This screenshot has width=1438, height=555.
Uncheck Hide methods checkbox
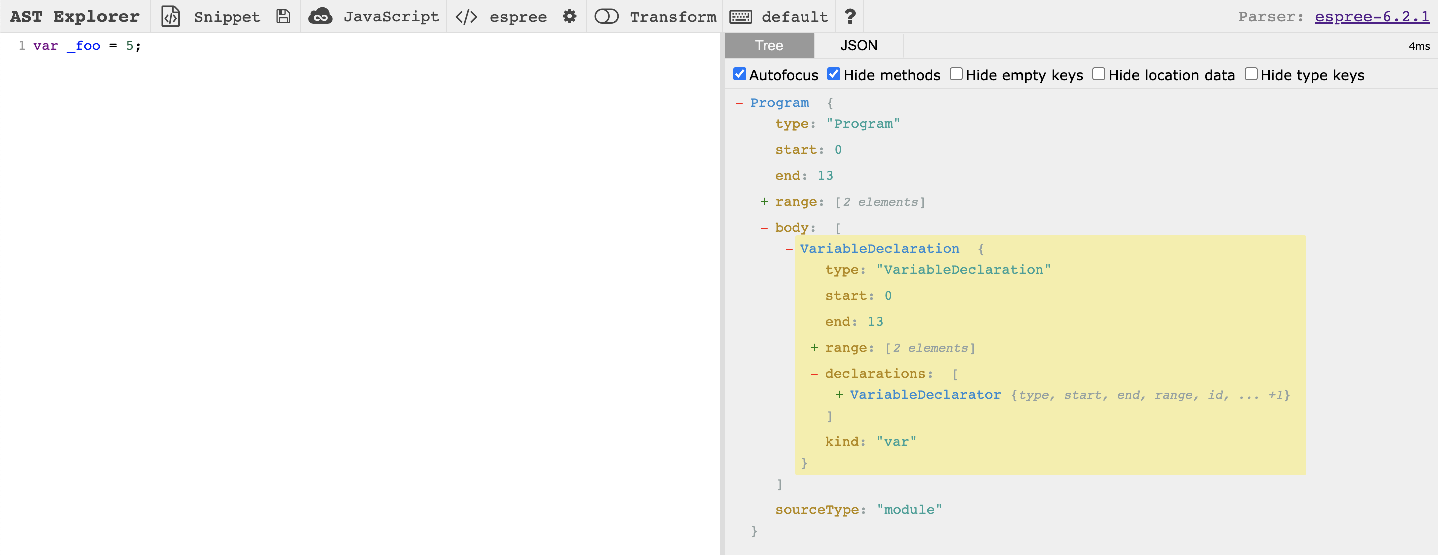coord(834,74)
